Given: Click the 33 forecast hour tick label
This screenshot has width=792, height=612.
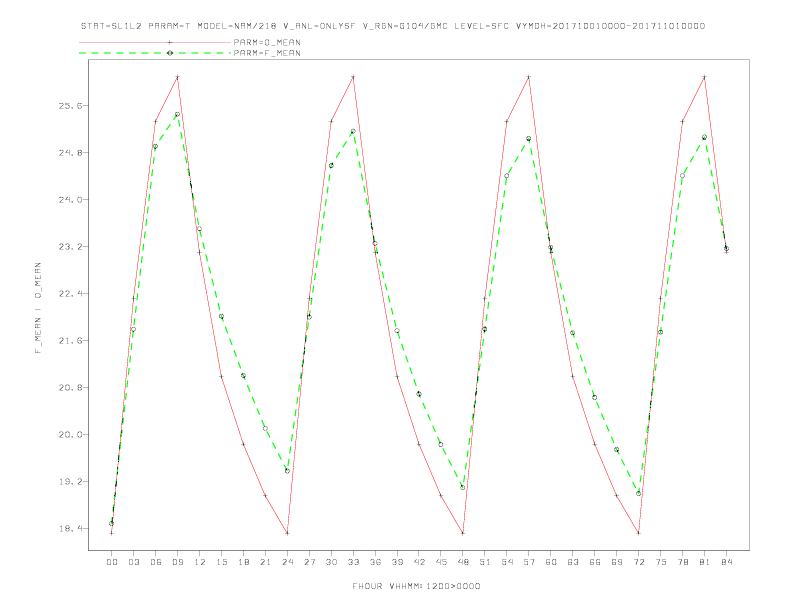Looking at the screenshot, I should [x=353, y=562].
